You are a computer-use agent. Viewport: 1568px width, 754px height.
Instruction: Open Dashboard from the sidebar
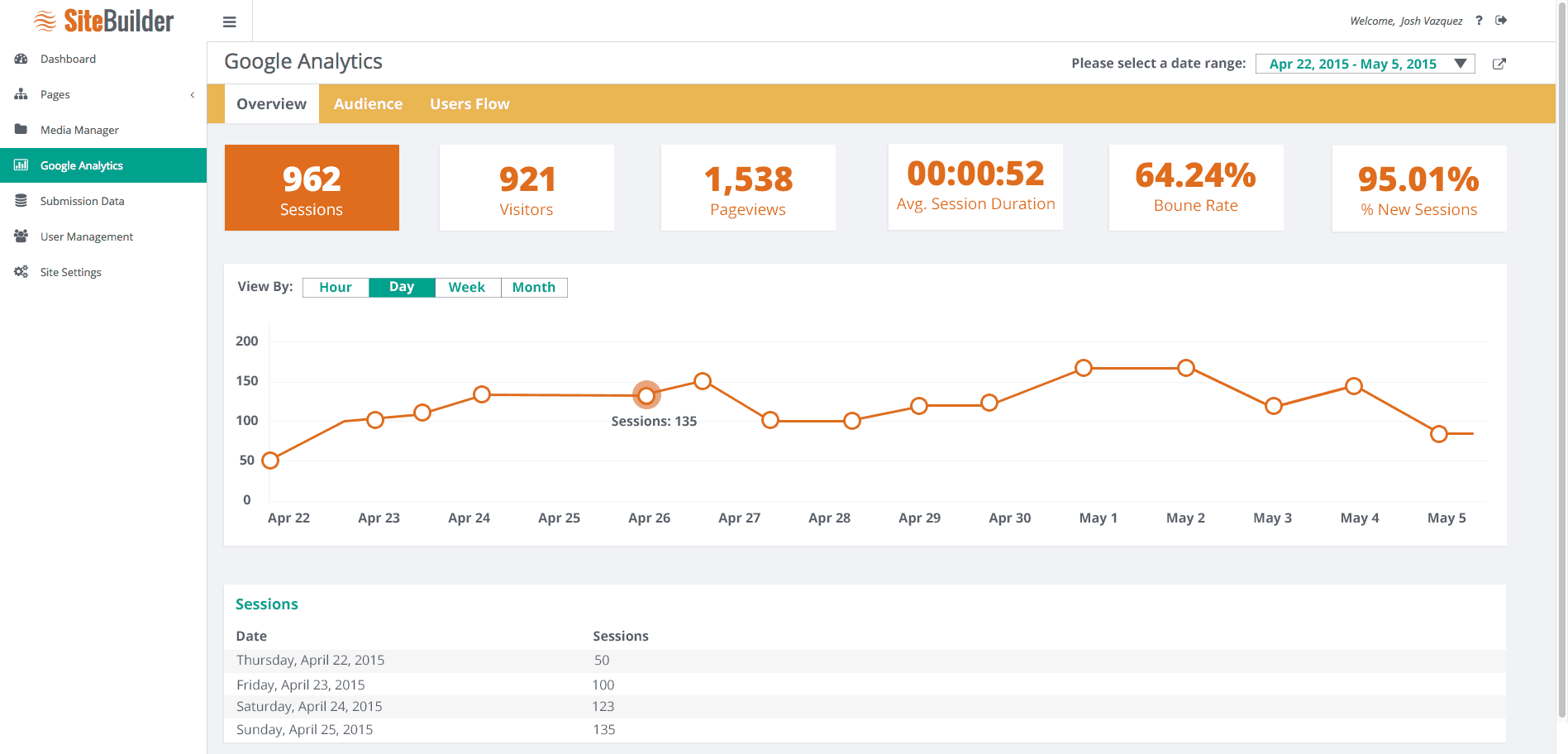point(103,59)
